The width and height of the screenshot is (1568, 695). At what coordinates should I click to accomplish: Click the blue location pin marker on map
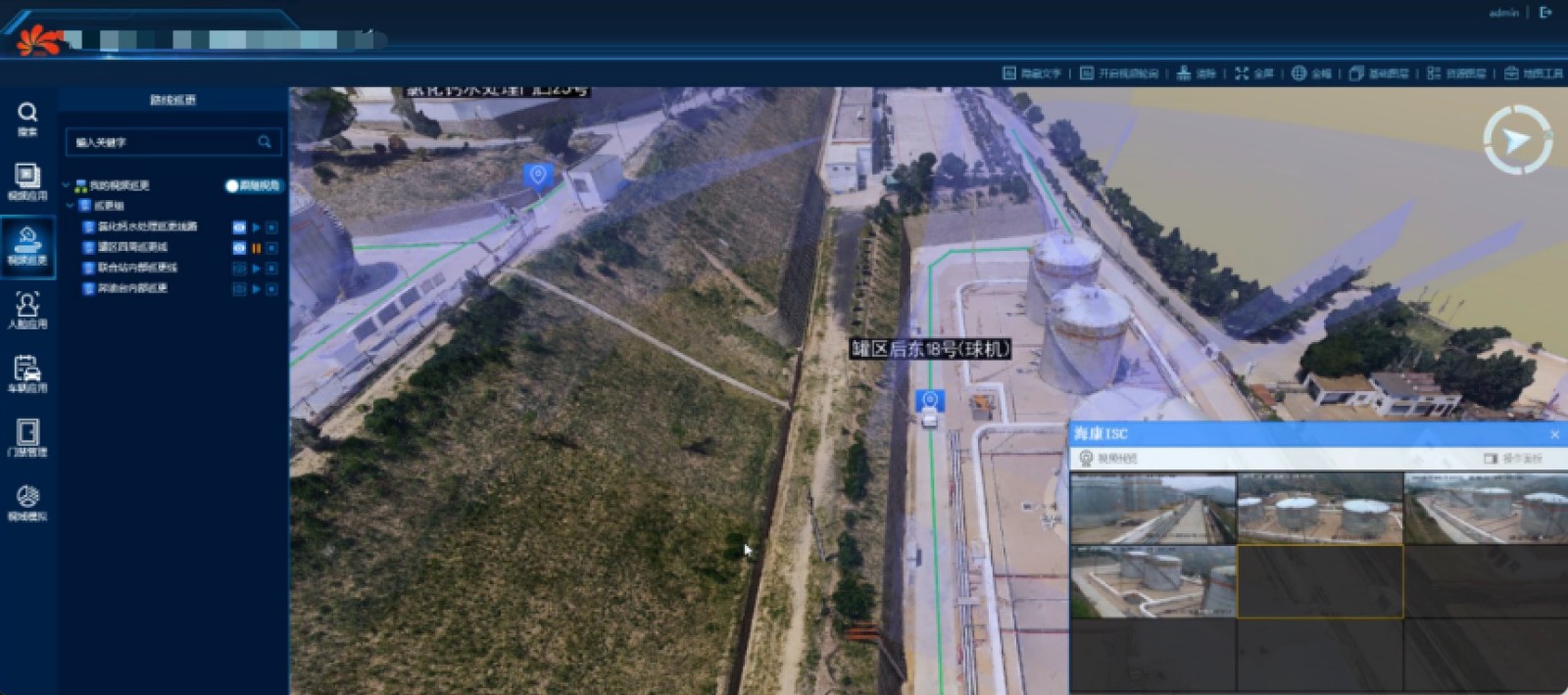point(537,175)
